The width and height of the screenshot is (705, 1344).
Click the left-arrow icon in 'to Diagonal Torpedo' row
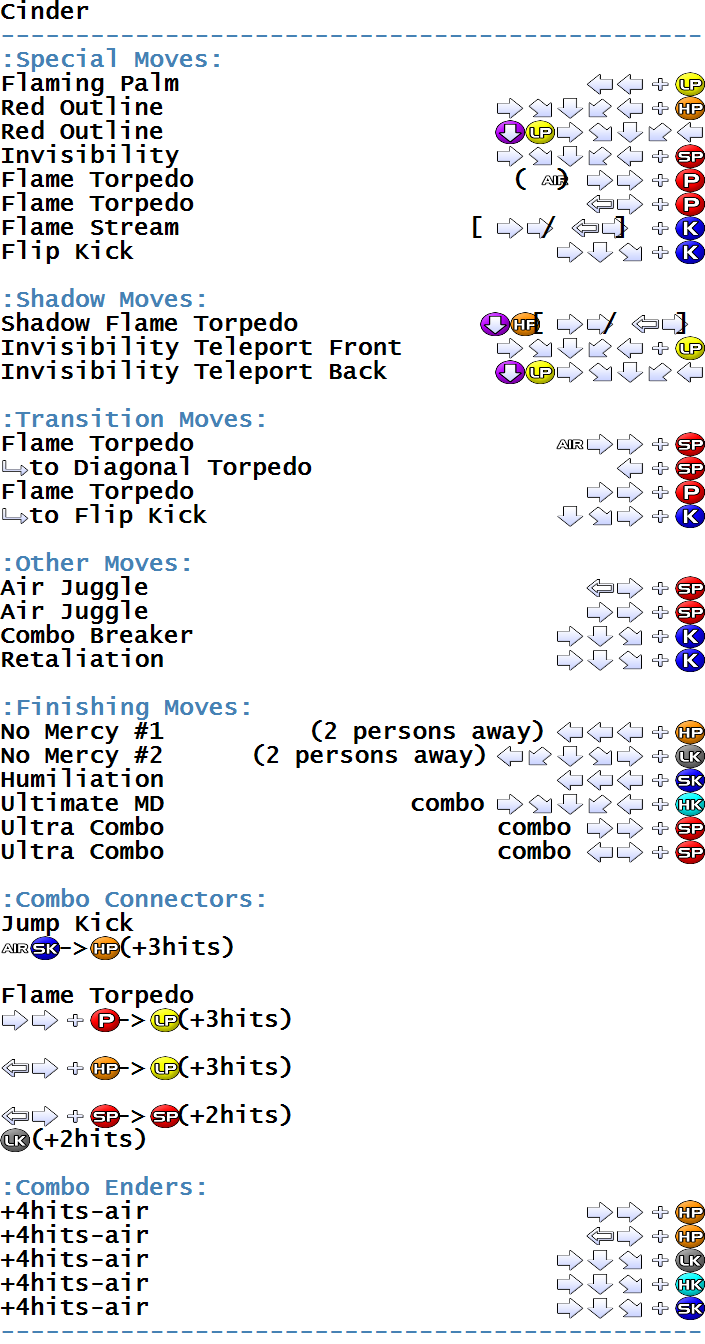point(630,468)
